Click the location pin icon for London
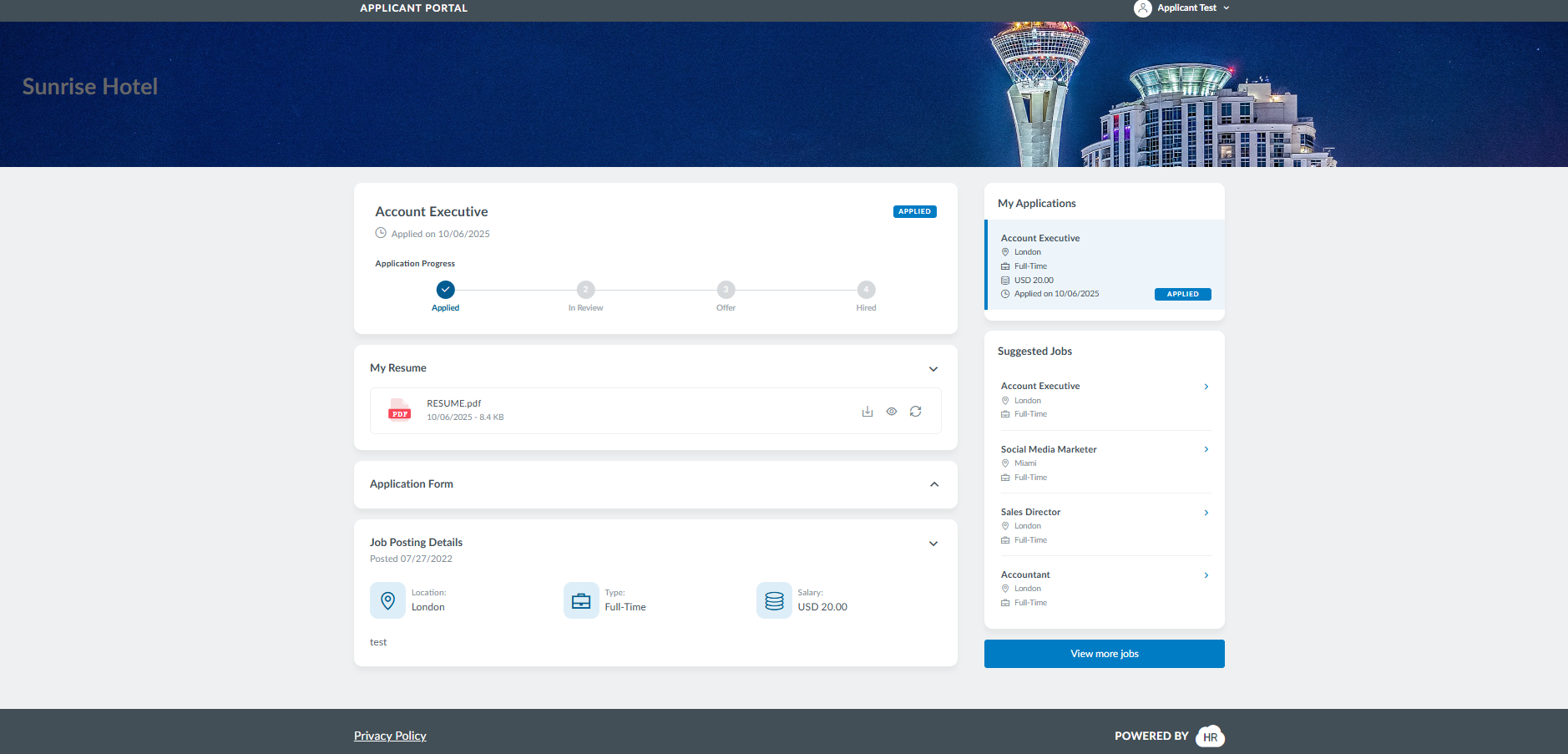1568x754 pixels. 387,600
